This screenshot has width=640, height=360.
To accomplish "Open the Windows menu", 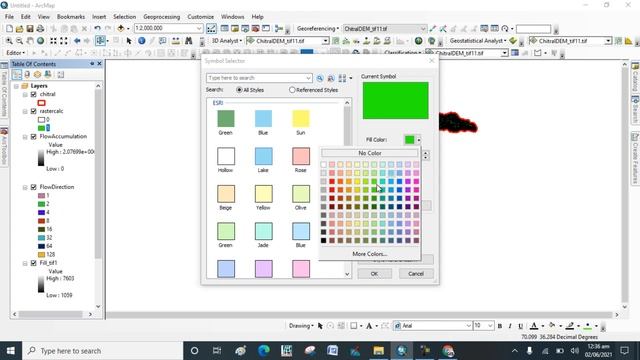I will pos(232,17).
